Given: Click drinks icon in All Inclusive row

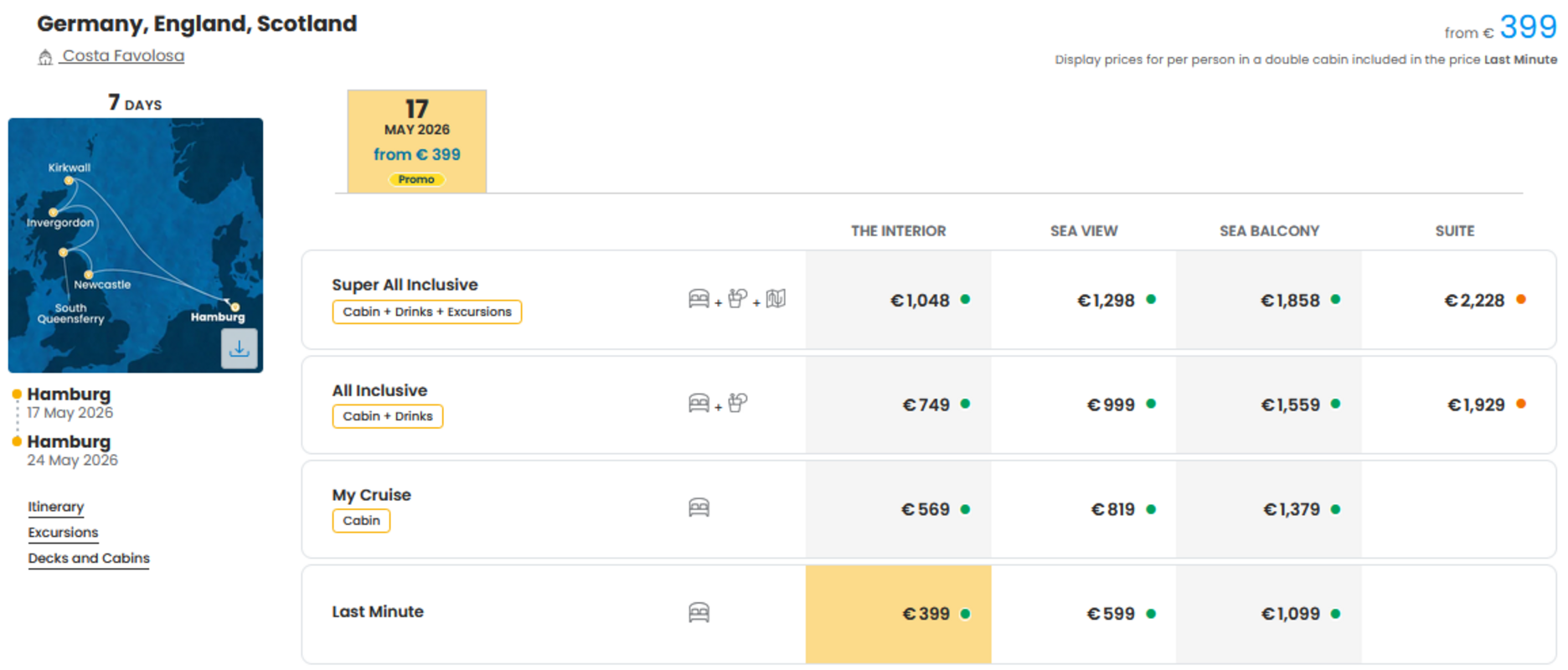Looking at the screenshot, I should 737,403.
